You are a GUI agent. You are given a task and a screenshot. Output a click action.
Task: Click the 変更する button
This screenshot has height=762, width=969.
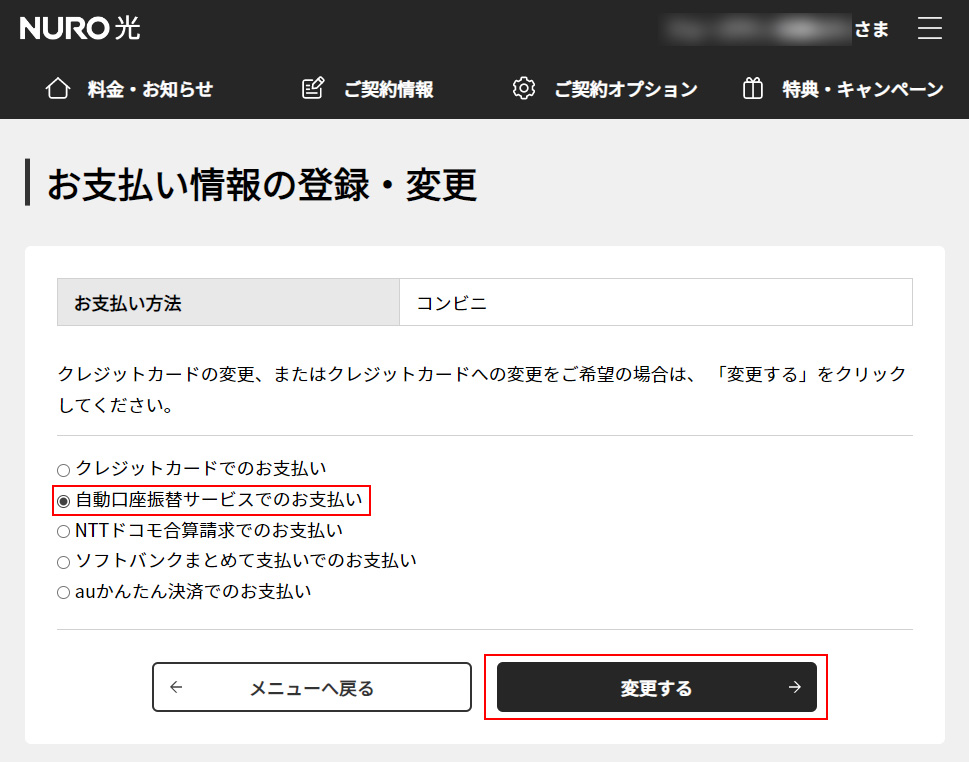click(x=656, y=687)
